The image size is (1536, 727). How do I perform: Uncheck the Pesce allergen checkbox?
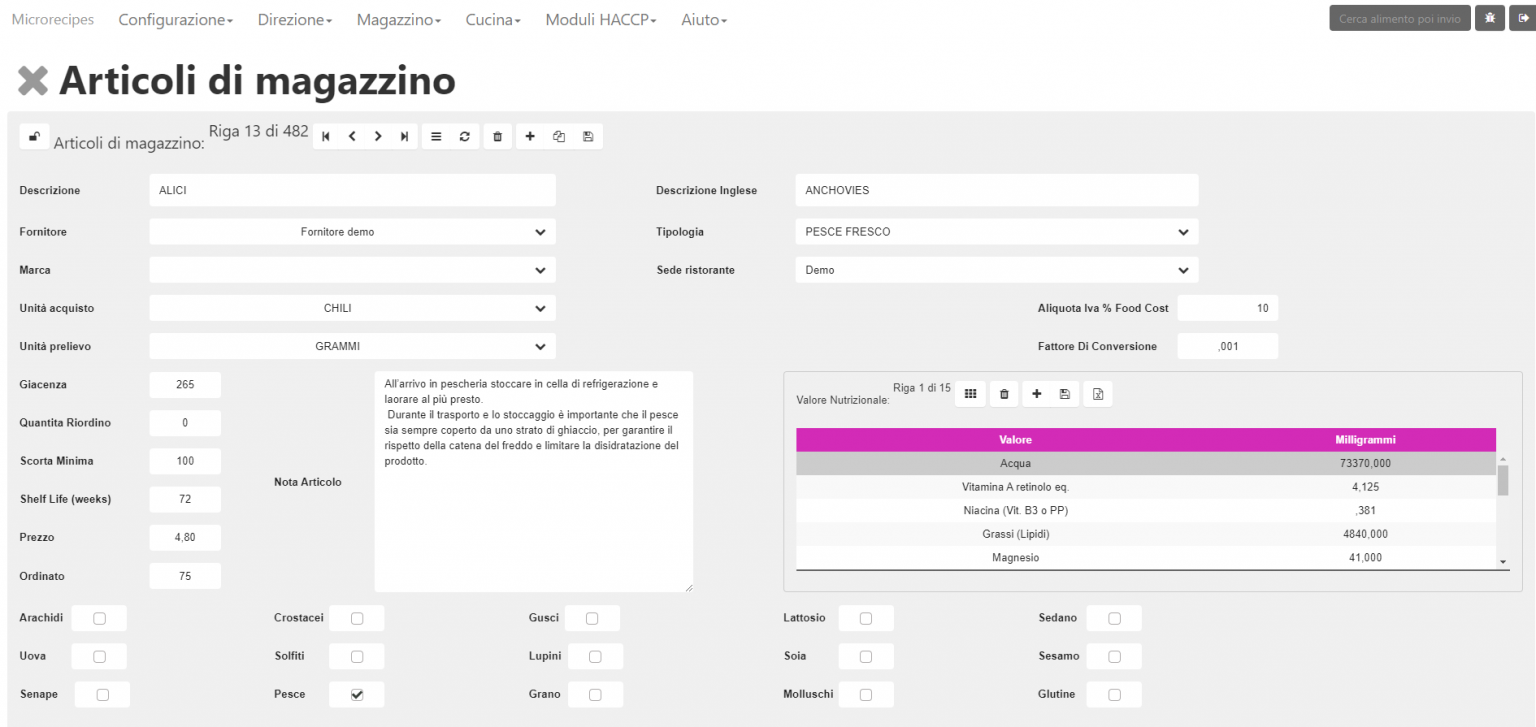click(x=357, y=695)
